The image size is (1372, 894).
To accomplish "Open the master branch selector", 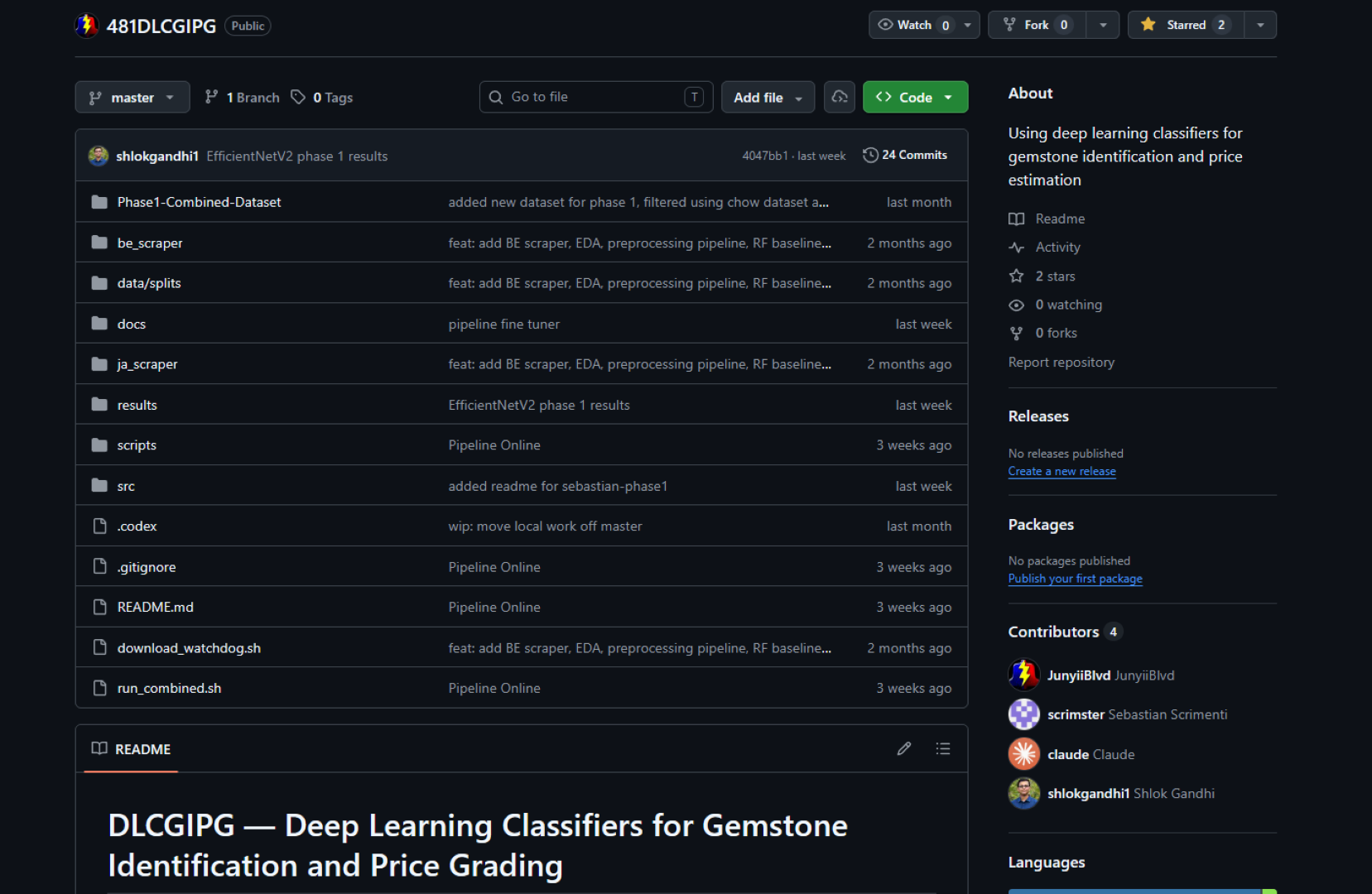I will click(x=132, y=97).
